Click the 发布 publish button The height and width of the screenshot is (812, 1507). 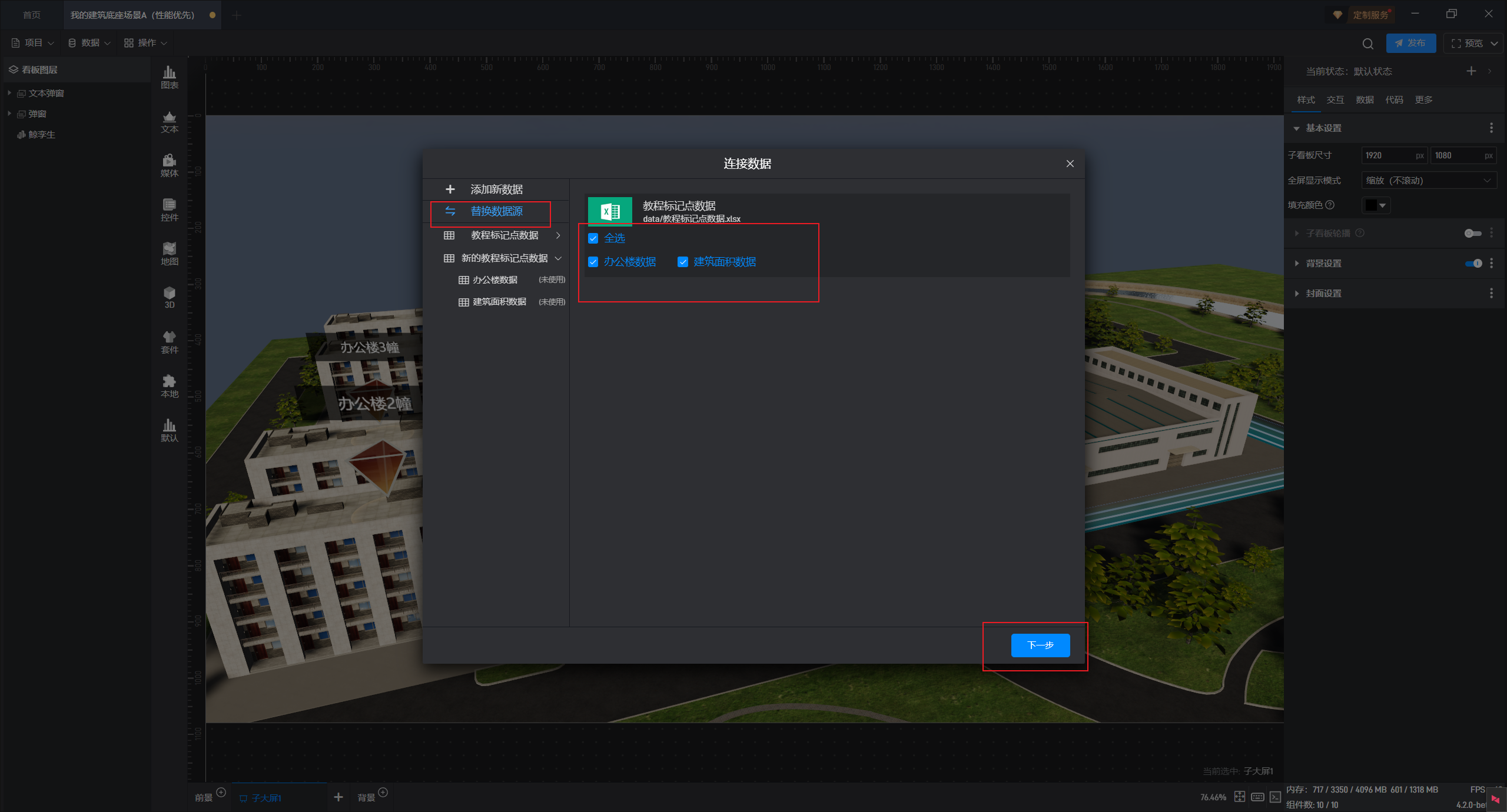tap(1410, 44)
